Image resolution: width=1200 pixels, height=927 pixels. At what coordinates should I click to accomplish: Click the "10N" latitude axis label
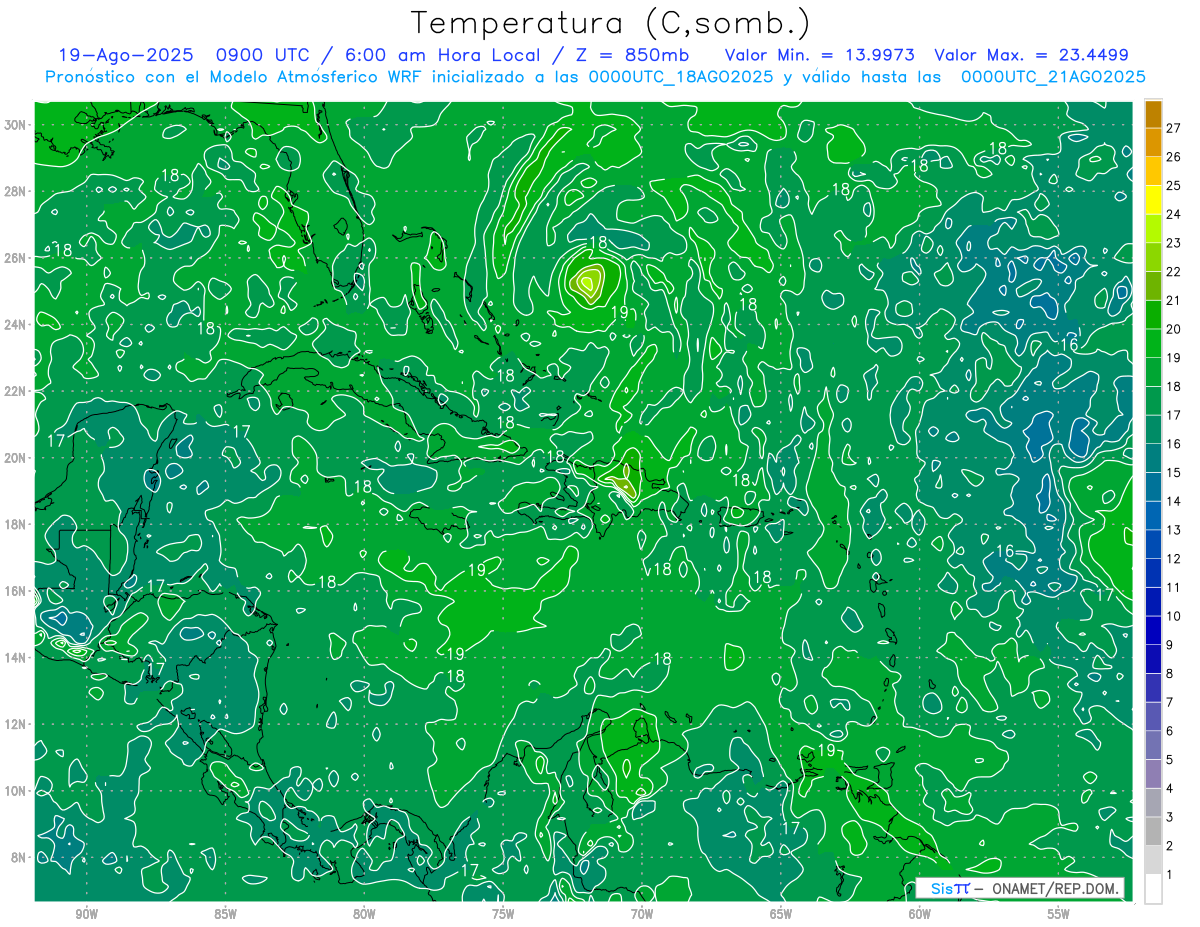click(16, 790)
